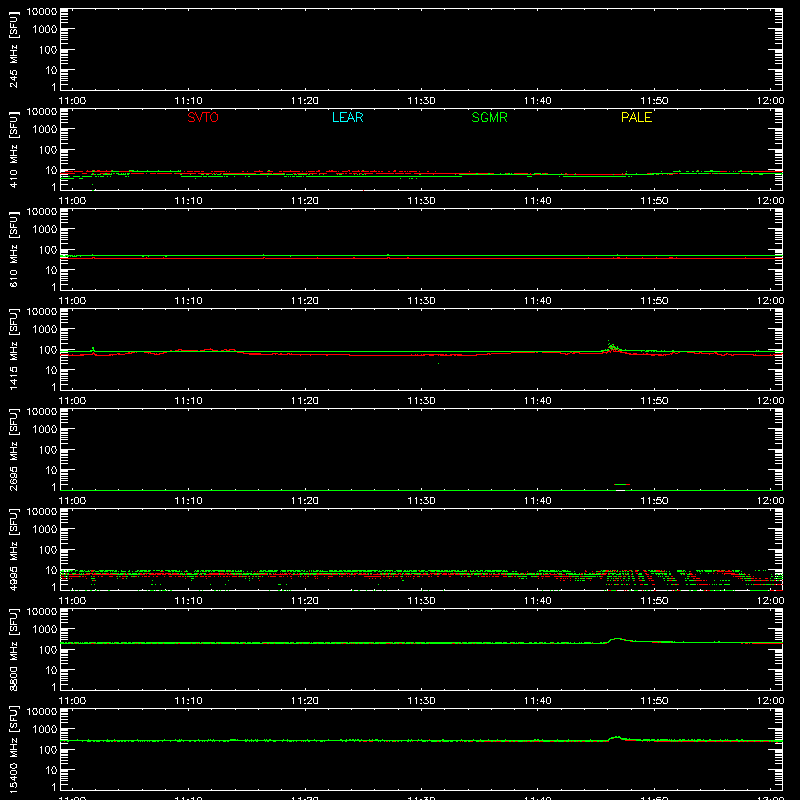
Task: Click the 10000 y-axis value of 245 MHz plot
Action: coord(42,12)
